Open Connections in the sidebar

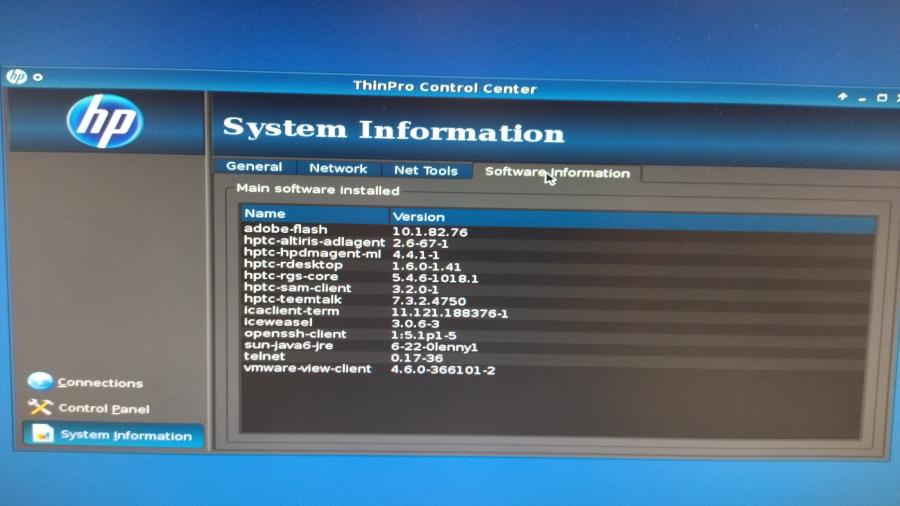[100, 383]
